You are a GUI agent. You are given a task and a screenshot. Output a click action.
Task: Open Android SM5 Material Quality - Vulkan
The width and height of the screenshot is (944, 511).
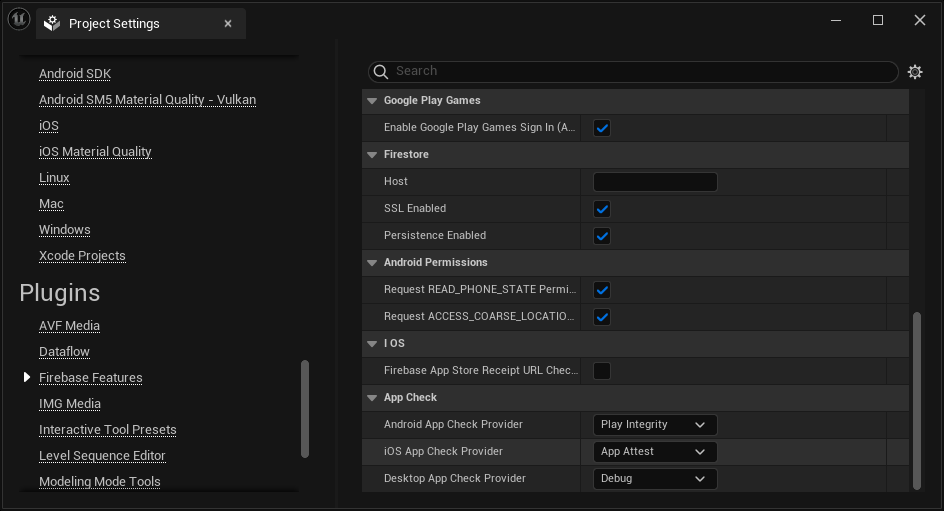pyautogui.click(x=148, y=100)
